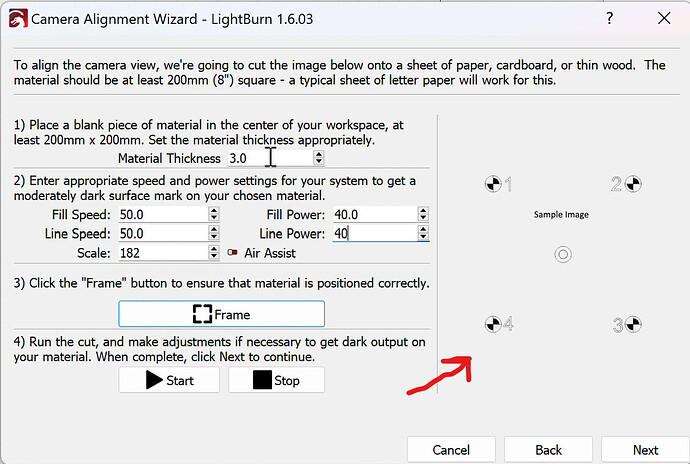Increase Scale value with up arrow
This screenshot has width=690, height=464.
[214, 249]
